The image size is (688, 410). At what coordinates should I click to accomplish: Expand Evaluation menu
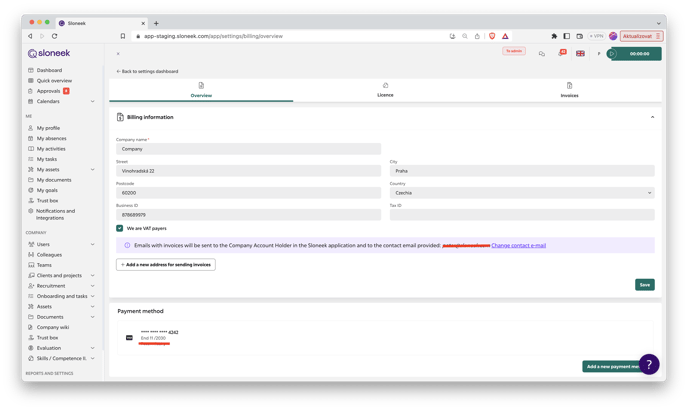(x=93, y=348)
